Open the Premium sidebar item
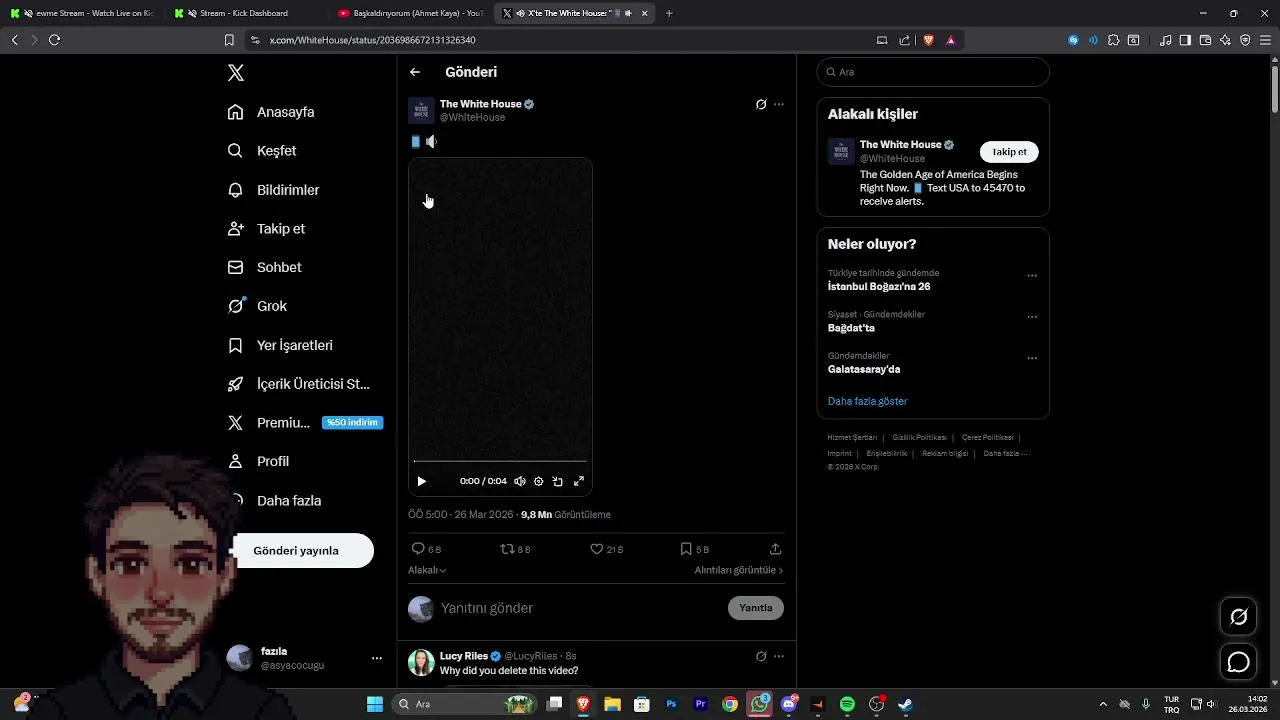The height and width of the screenshot is (720, 1280). click(305, 423)
